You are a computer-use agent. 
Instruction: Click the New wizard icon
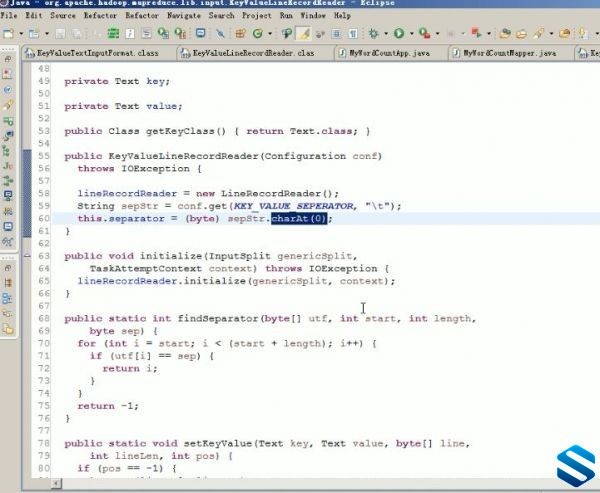(8, 34)
